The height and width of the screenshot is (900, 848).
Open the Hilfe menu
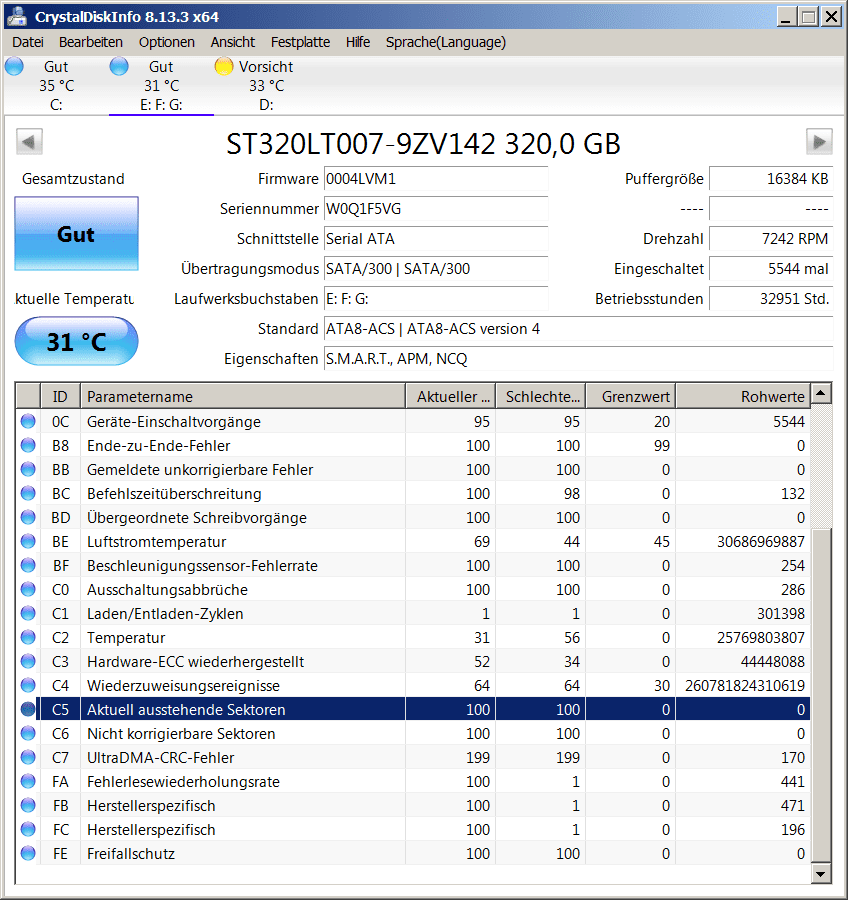(358, 42)
